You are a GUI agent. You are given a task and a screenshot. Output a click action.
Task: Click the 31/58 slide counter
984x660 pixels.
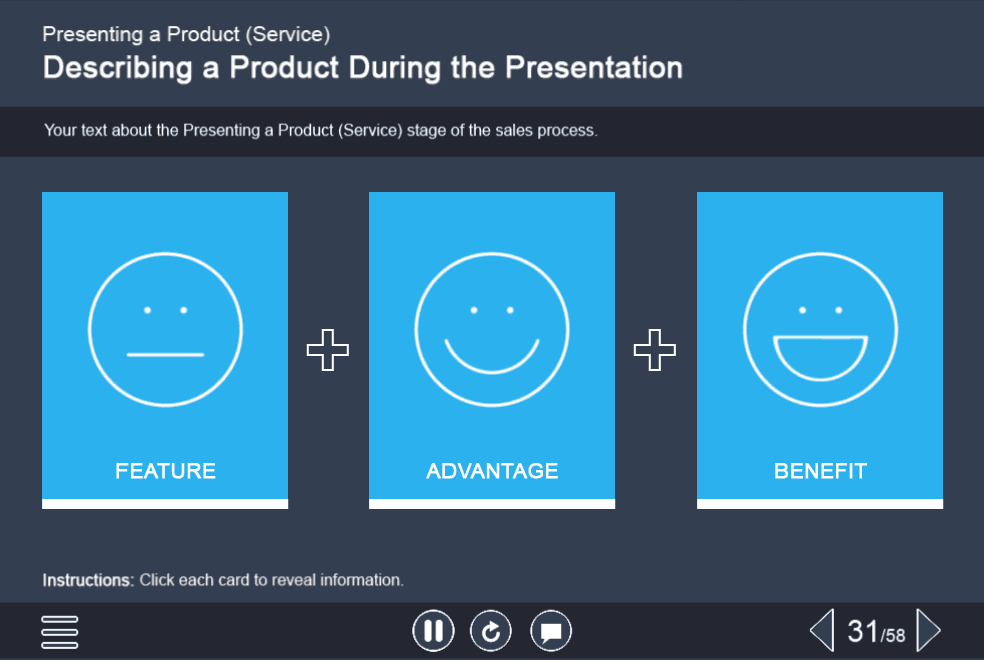point(875,632)
